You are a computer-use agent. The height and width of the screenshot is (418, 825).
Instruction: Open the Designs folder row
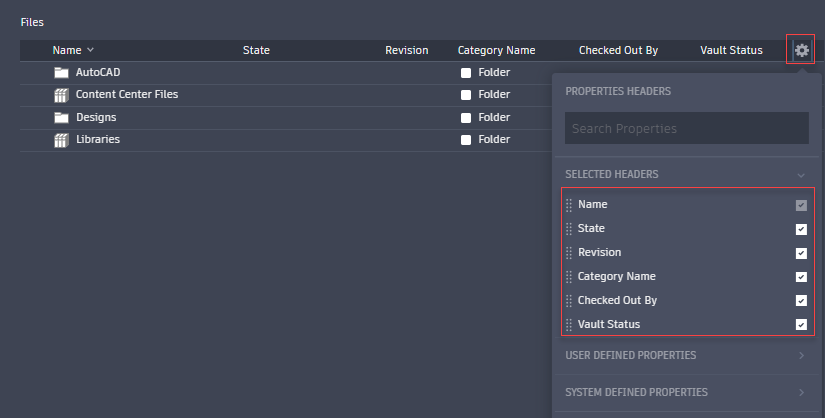(96, 118)
